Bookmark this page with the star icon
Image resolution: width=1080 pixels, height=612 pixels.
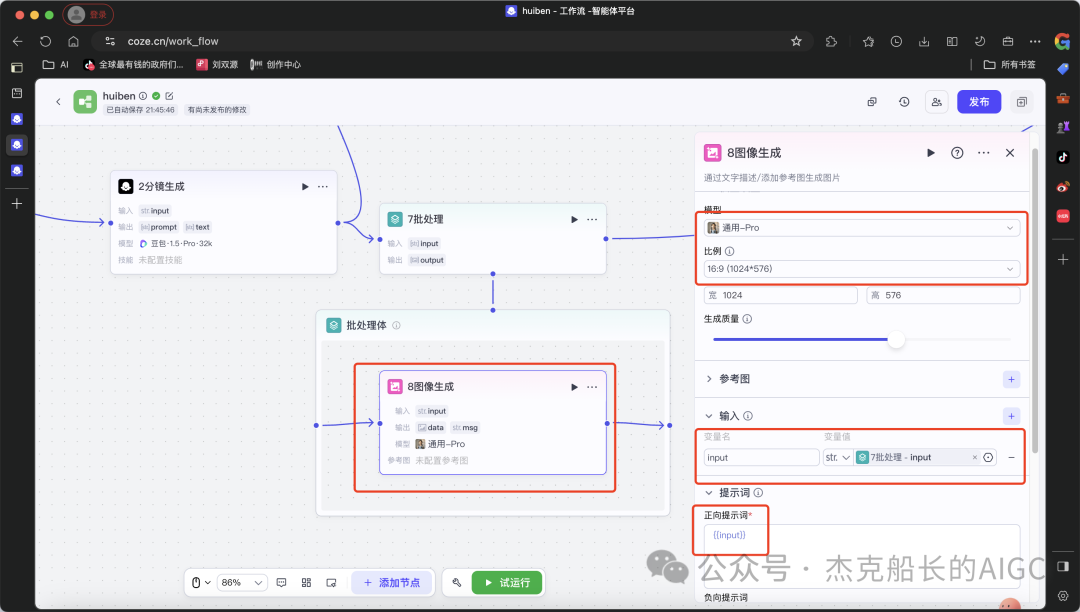796,41
